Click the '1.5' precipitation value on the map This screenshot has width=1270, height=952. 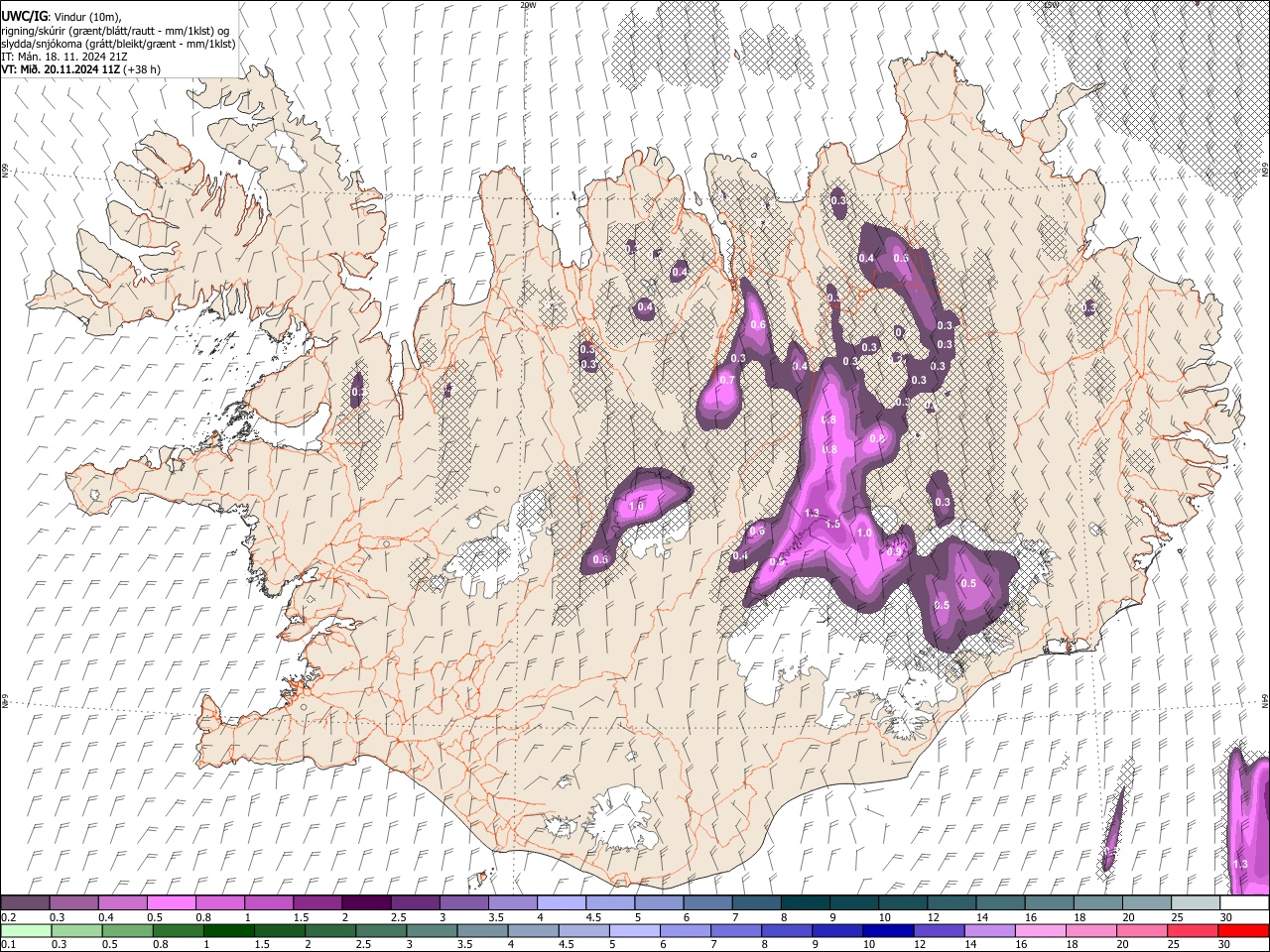833,524
